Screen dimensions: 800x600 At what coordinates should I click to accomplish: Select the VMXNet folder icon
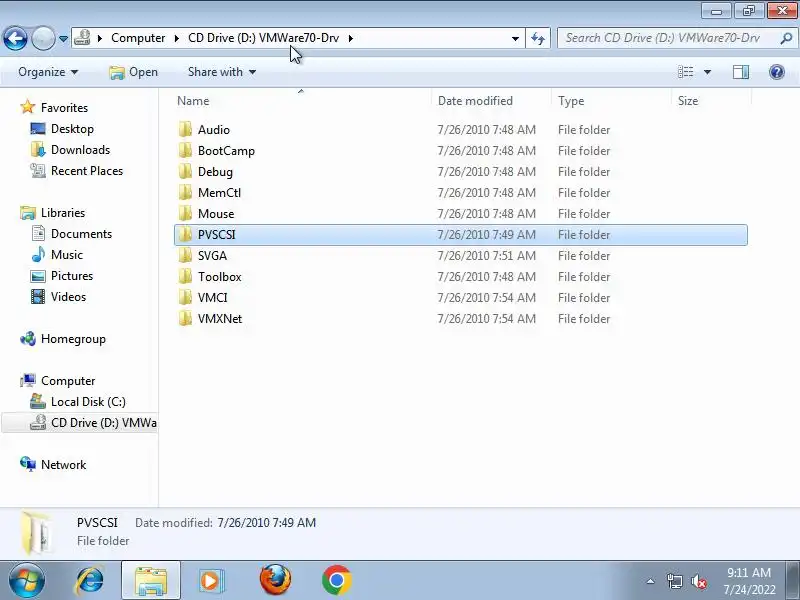click(186, 318)
